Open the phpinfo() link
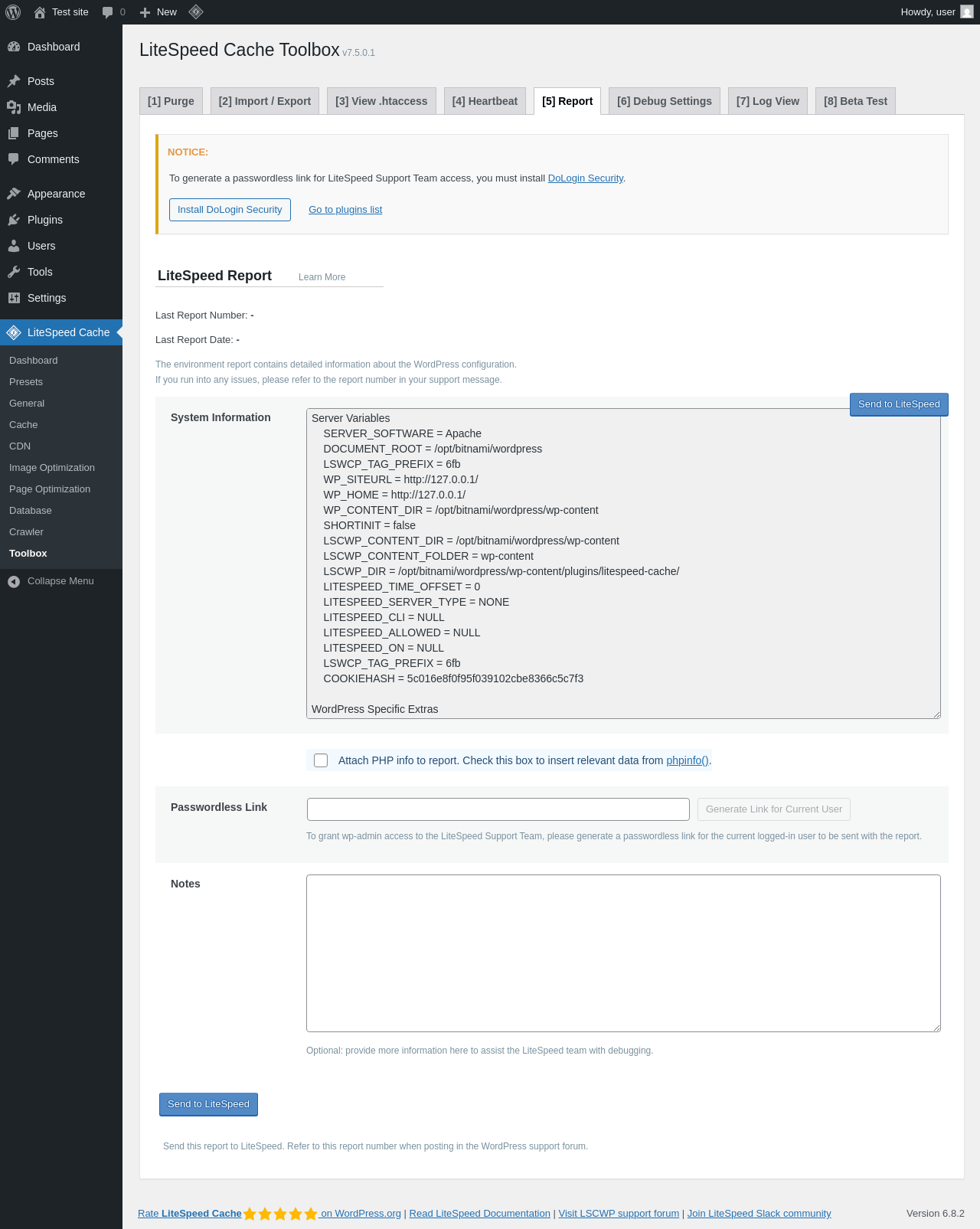The width and height of the screenshot is (980, 1229). click(x=688, y=760)
